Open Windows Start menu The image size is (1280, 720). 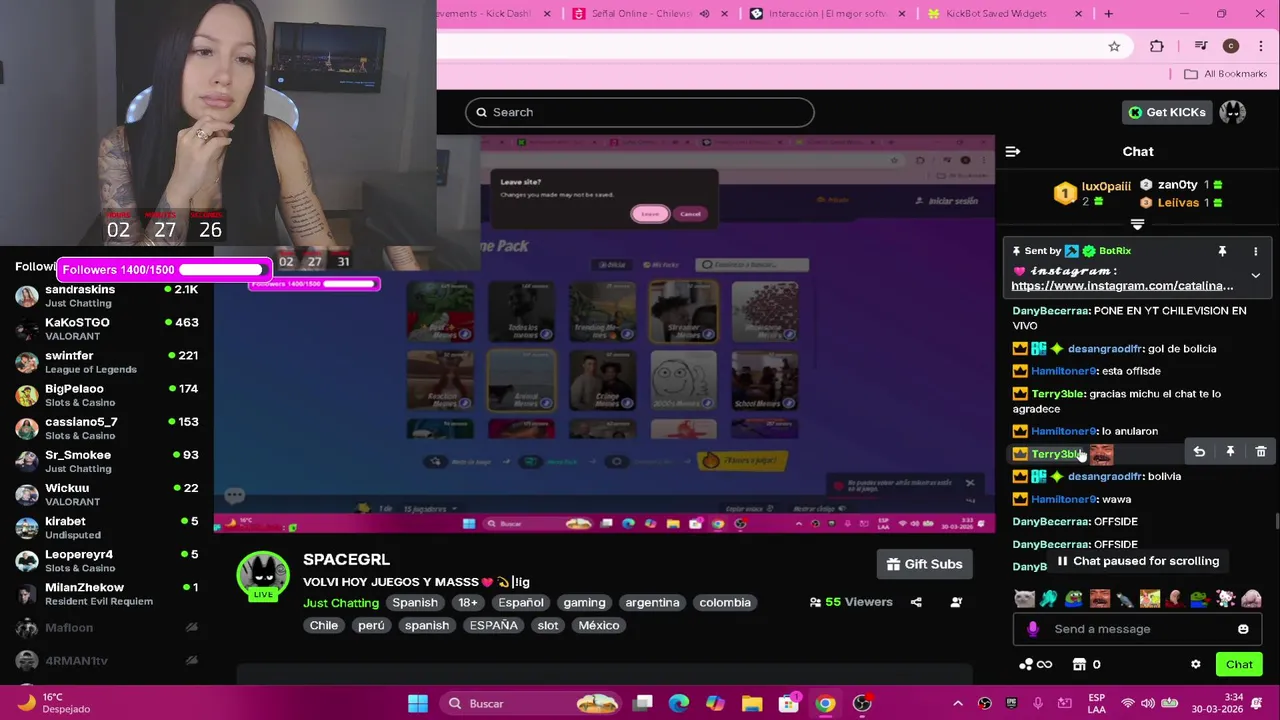(418, 703)
